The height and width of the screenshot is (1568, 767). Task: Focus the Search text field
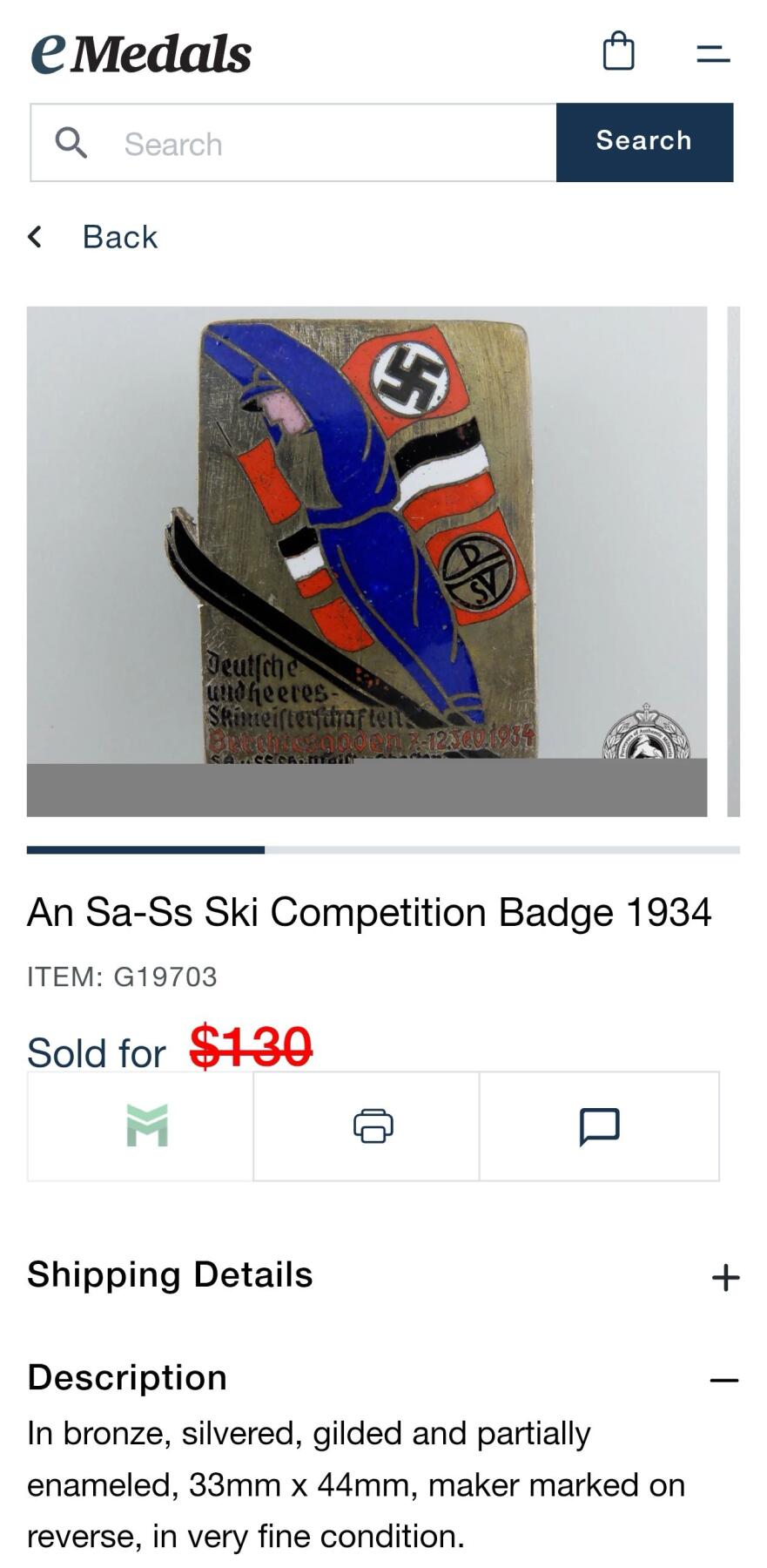tap(293, 142)
